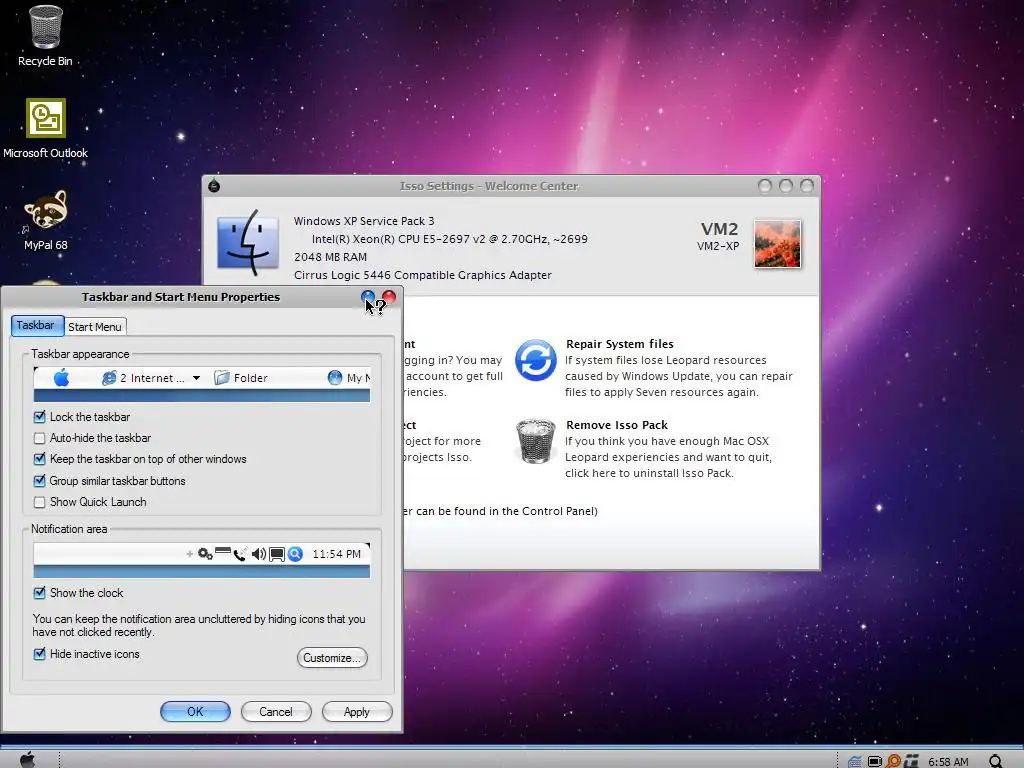This screenshot has width=1024, height=768.
Task: Click the Customize... button
Action: point(332,658)
